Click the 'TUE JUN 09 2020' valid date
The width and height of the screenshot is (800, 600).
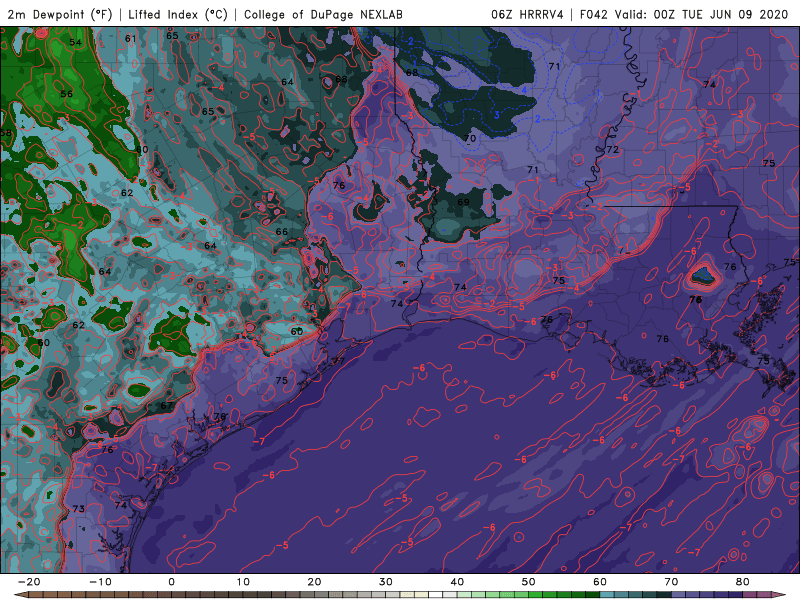[x=735, y=14]
